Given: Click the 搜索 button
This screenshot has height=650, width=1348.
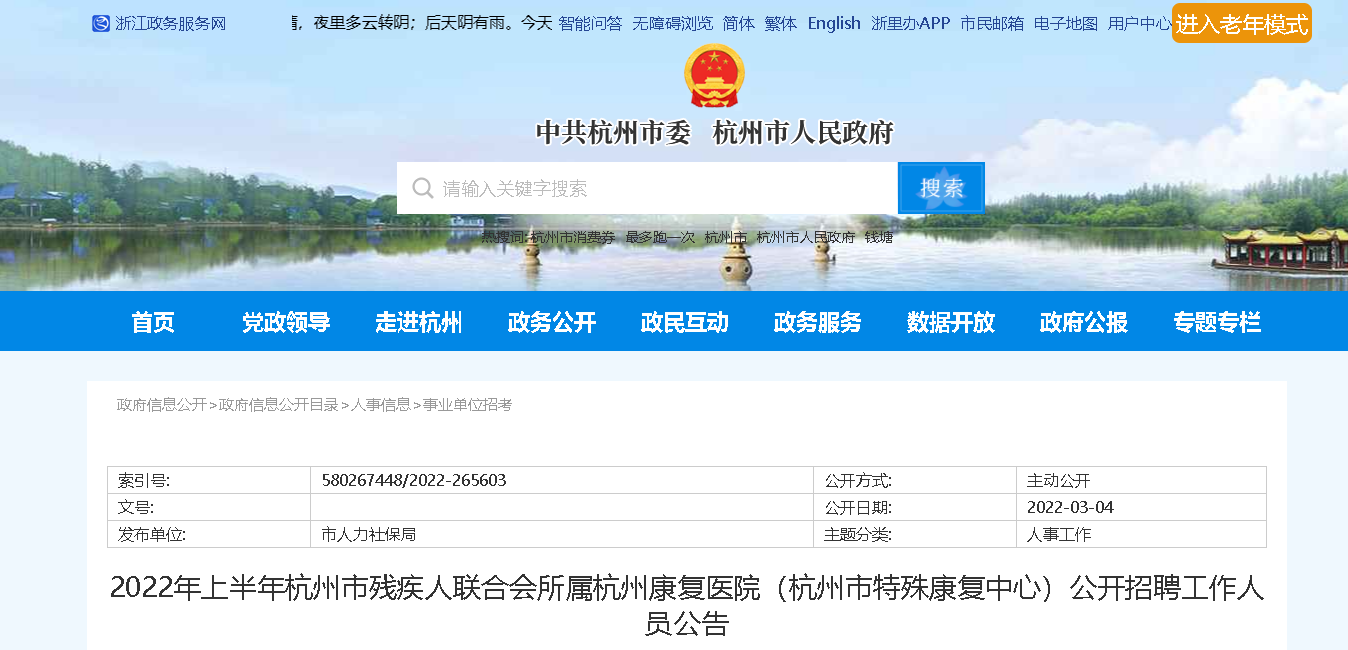Looking at the screenshot, I should [941, 188].
